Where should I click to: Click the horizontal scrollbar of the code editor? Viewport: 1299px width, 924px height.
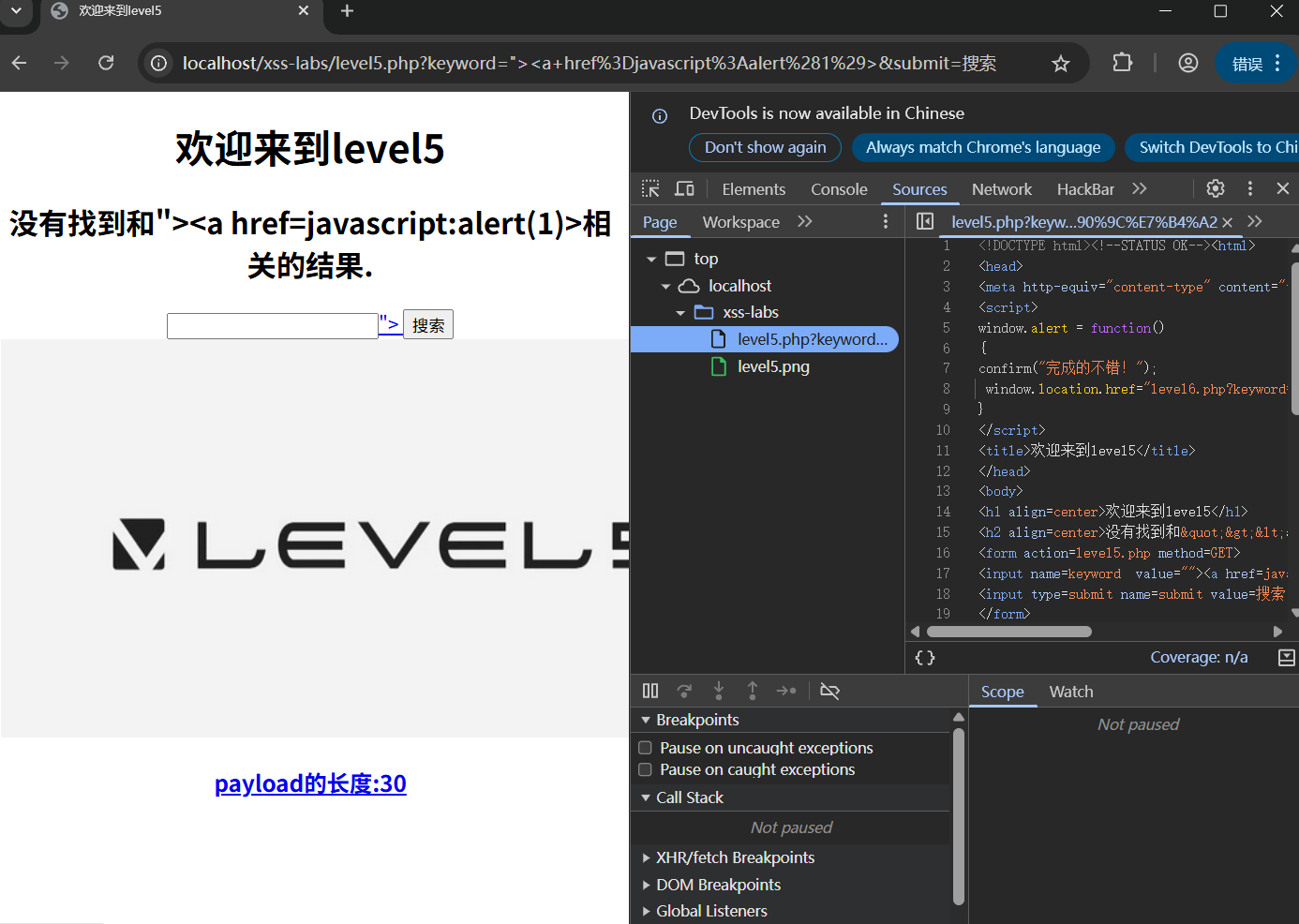pyautogui.click(x=1010, y=632)
